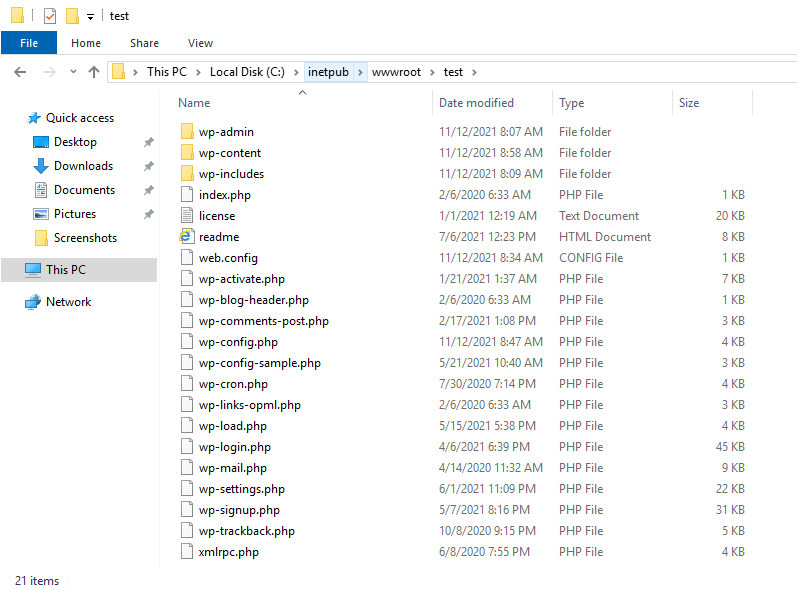Select the wp-blog-header.php file icon

tap(187, 299)
